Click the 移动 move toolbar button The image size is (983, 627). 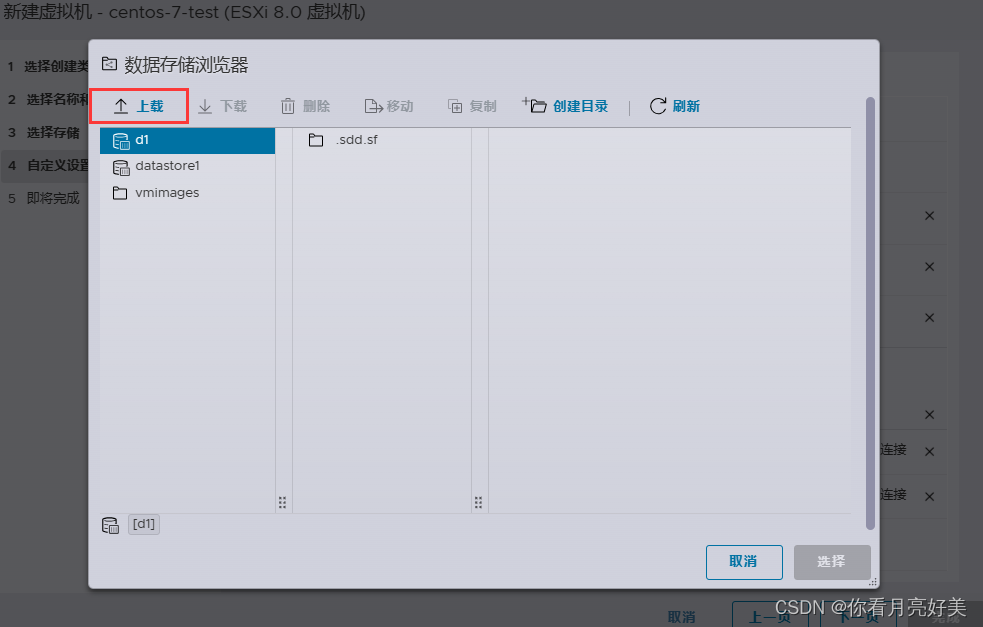(389, 106)
